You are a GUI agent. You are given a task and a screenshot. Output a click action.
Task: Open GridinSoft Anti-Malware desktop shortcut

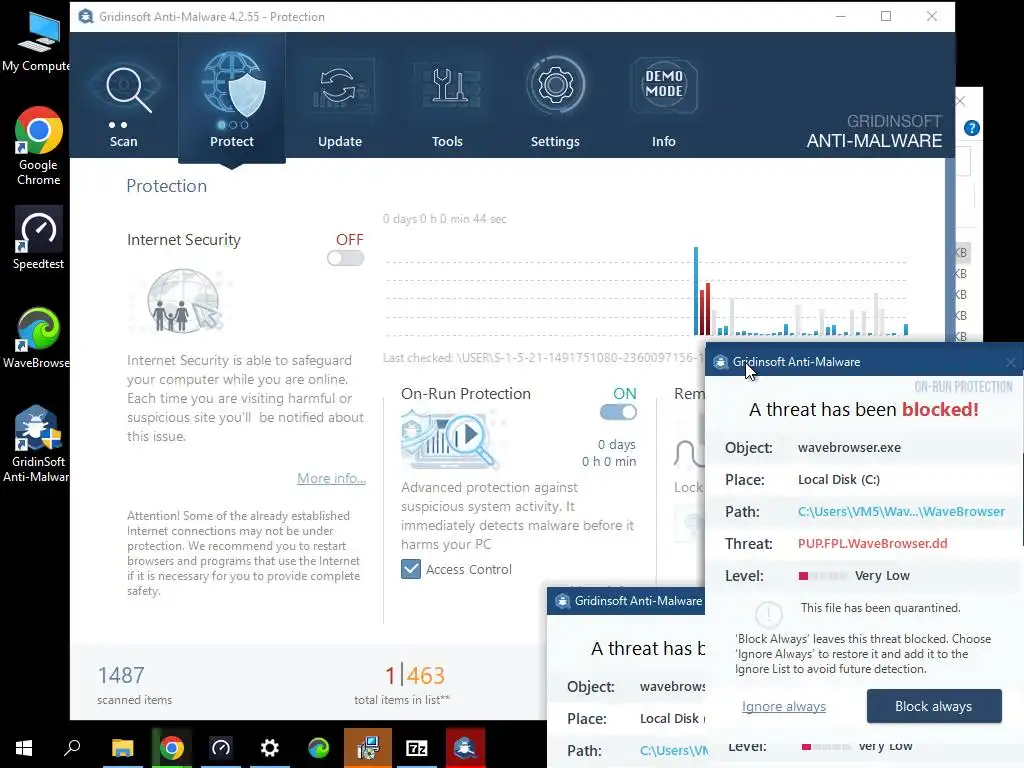point(37,444)
